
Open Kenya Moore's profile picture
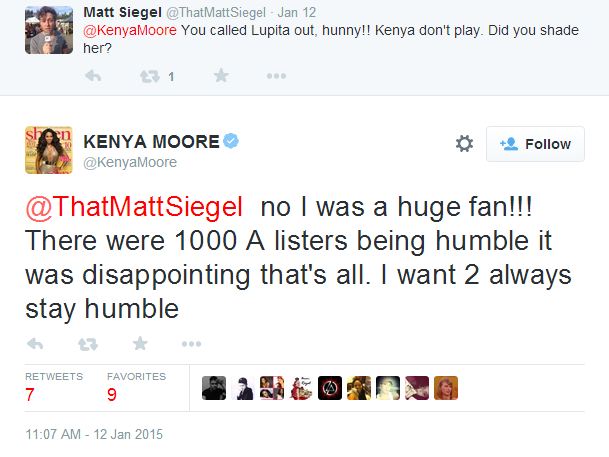point(49,151)
